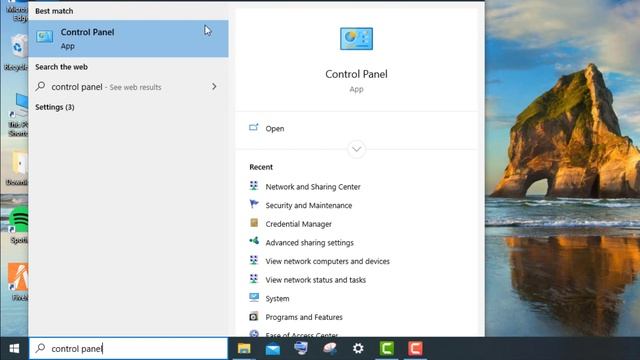The width and height of the screenshot is (640, 360).
Task: Click the magnifier icon in taskbar search box
Action: pyautogui.click(x=40, y=348)
